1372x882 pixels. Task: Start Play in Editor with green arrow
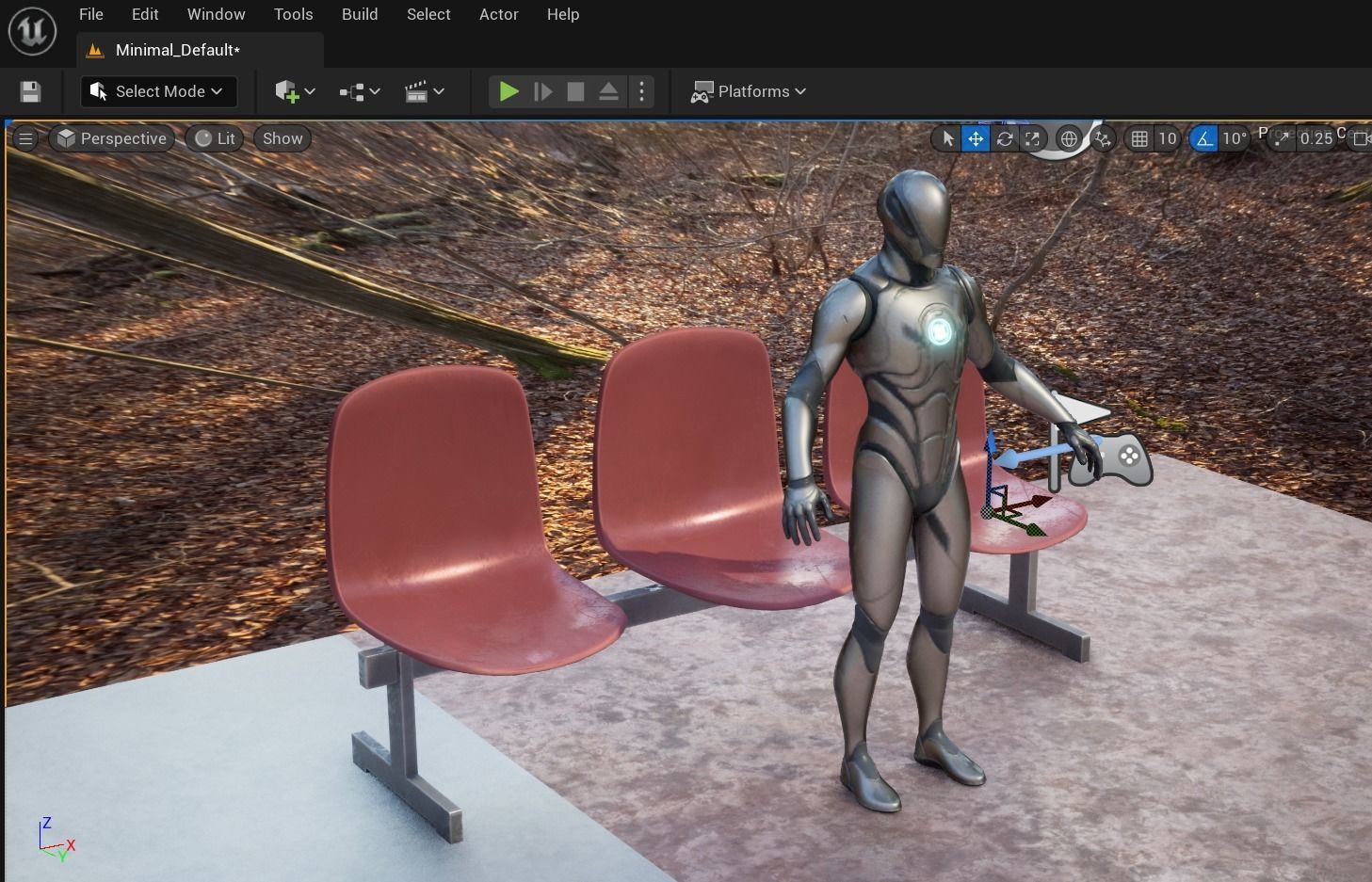point(508,91)
